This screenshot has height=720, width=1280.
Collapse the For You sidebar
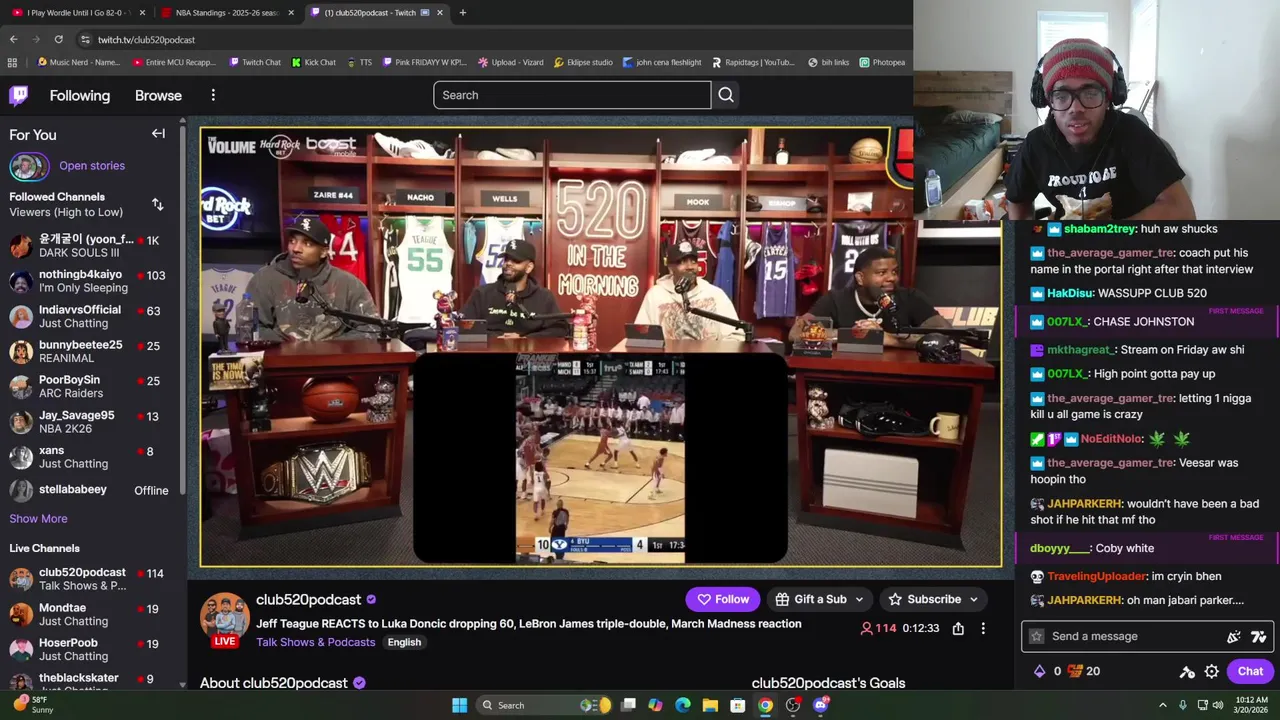(158, 134)
